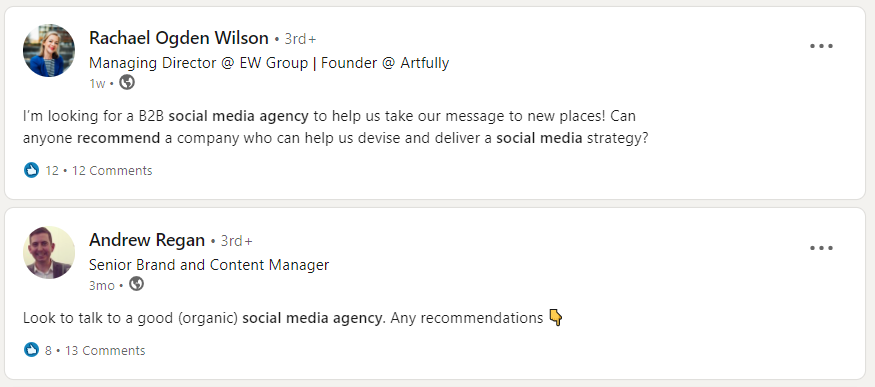The width and height of the screenshot is (875, 387).
Task: Click the 1w timestamp on Rachael's post
Action: point(97,84)
